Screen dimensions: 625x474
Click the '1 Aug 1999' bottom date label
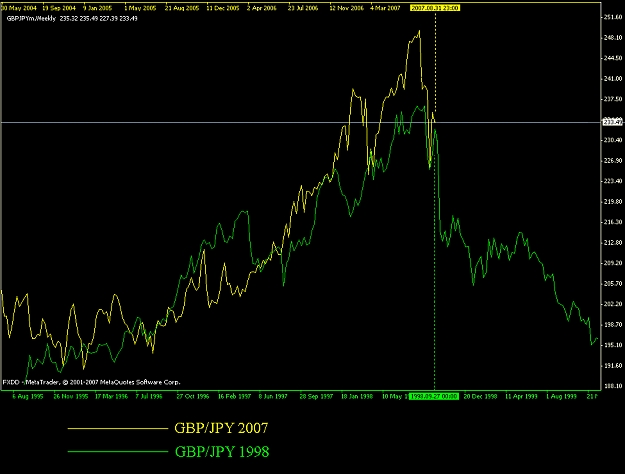[561, 396]
